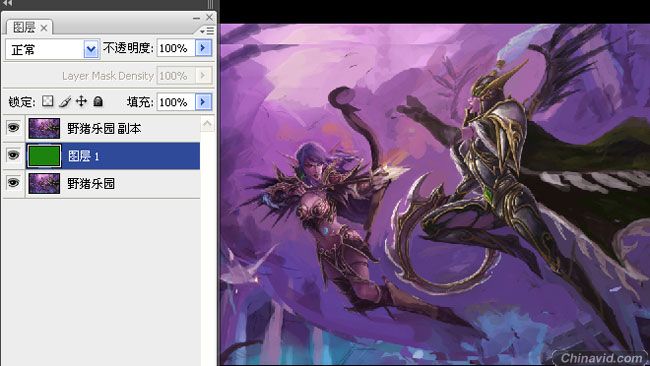Close the Layers panel window
Image resolution: width=650 pixels, height=366 pixels.
209,17
